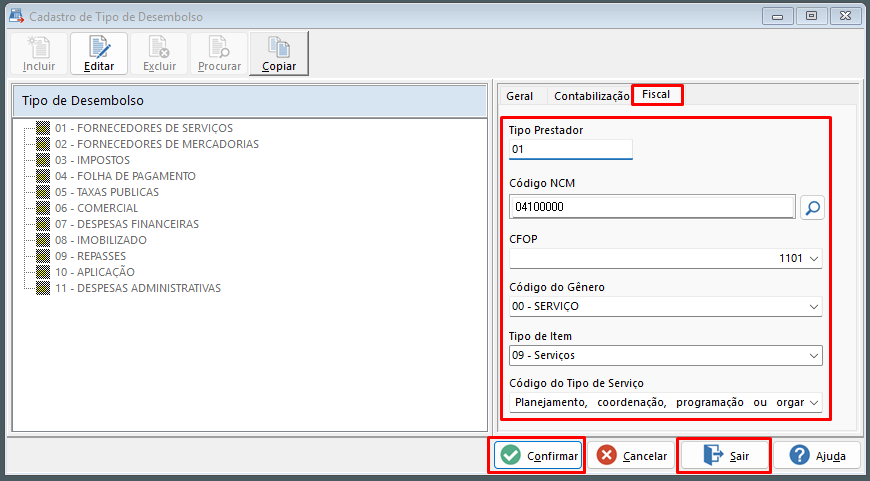
Task: Click icon beside 06 - COMERCIAL
Action: click(43, 208)
